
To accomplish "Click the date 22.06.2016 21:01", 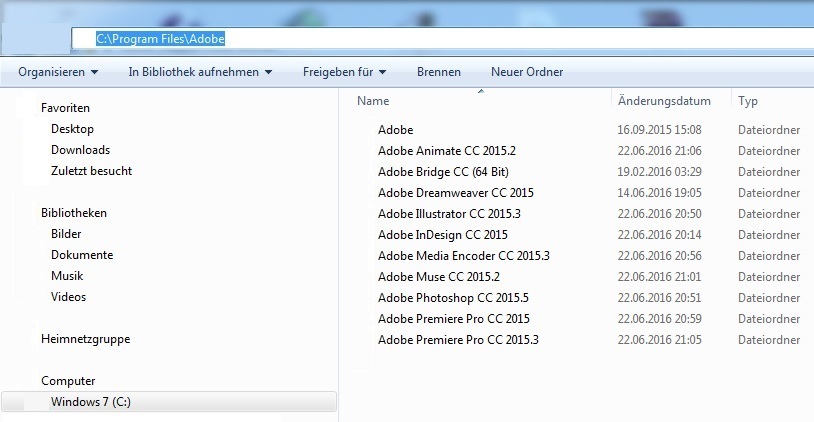I will [659, 277].
